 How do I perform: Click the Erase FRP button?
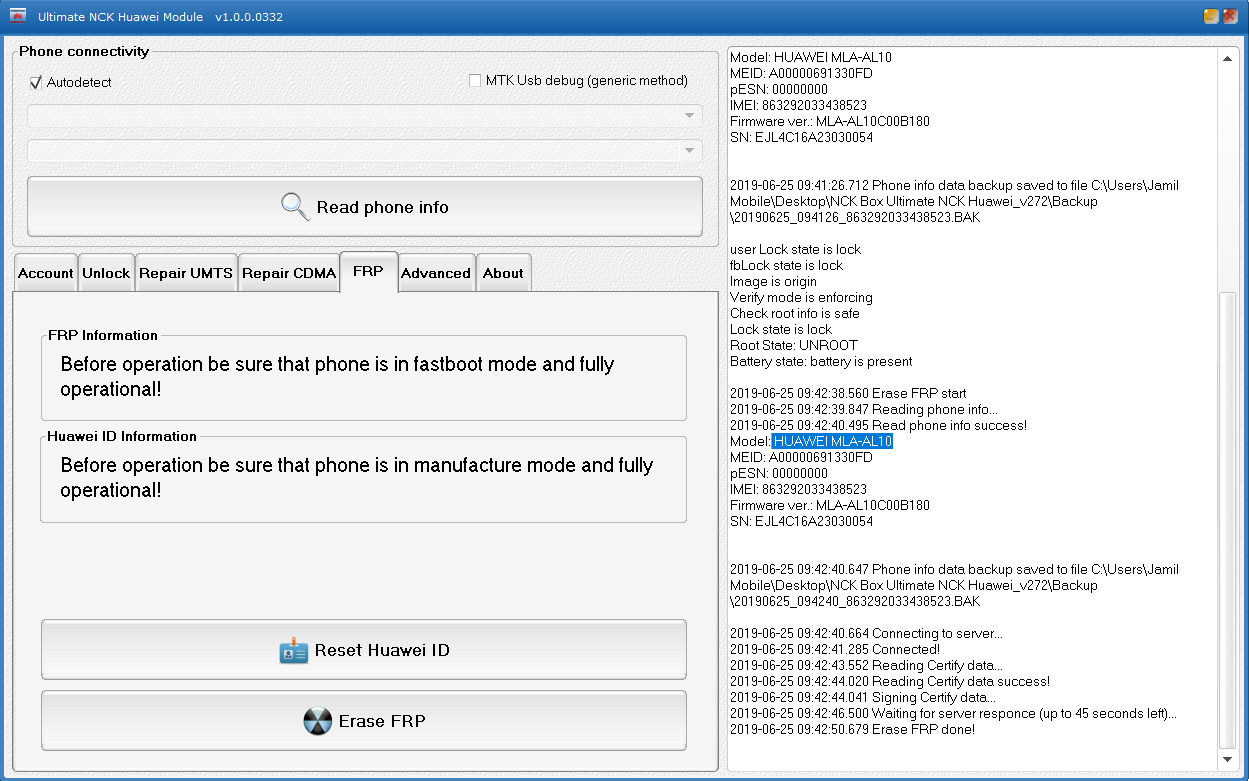pyautogui.click(x=364, y=721)
